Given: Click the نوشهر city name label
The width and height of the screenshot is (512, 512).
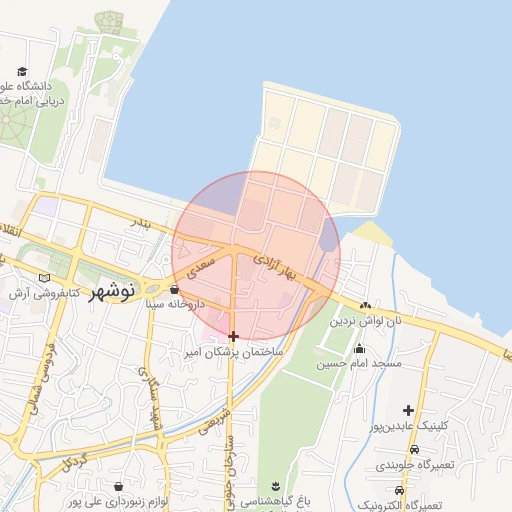Looking at the screenshot, I should (112, 291).
